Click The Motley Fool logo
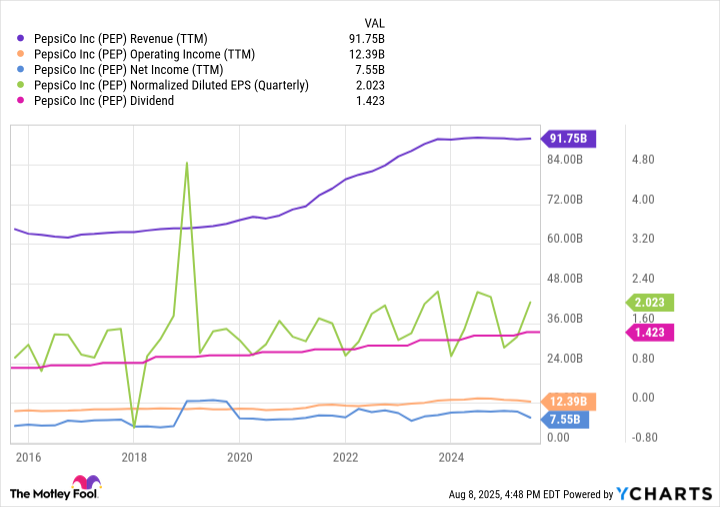Image resolution: width=720 pixels, height=507 pixels. pos(55,488)
